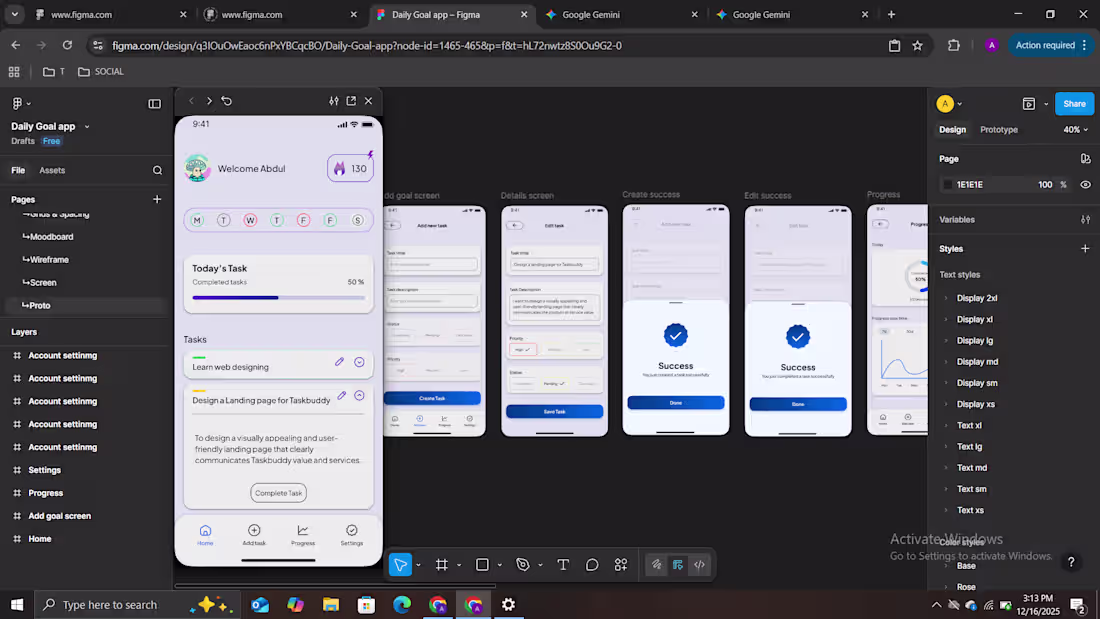This screenshot has width=1100, height=619.
Task: Search the file with the magnifier icon
Action: point(157,170)
